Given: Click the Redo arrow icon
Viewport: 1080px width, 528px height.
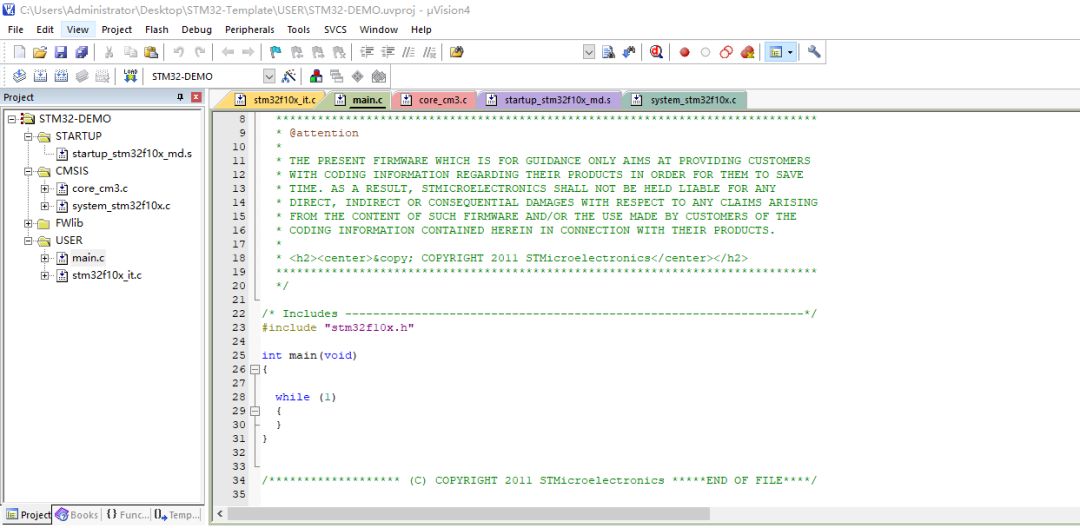Looking at the screenshot, I should tap(200, 52).
